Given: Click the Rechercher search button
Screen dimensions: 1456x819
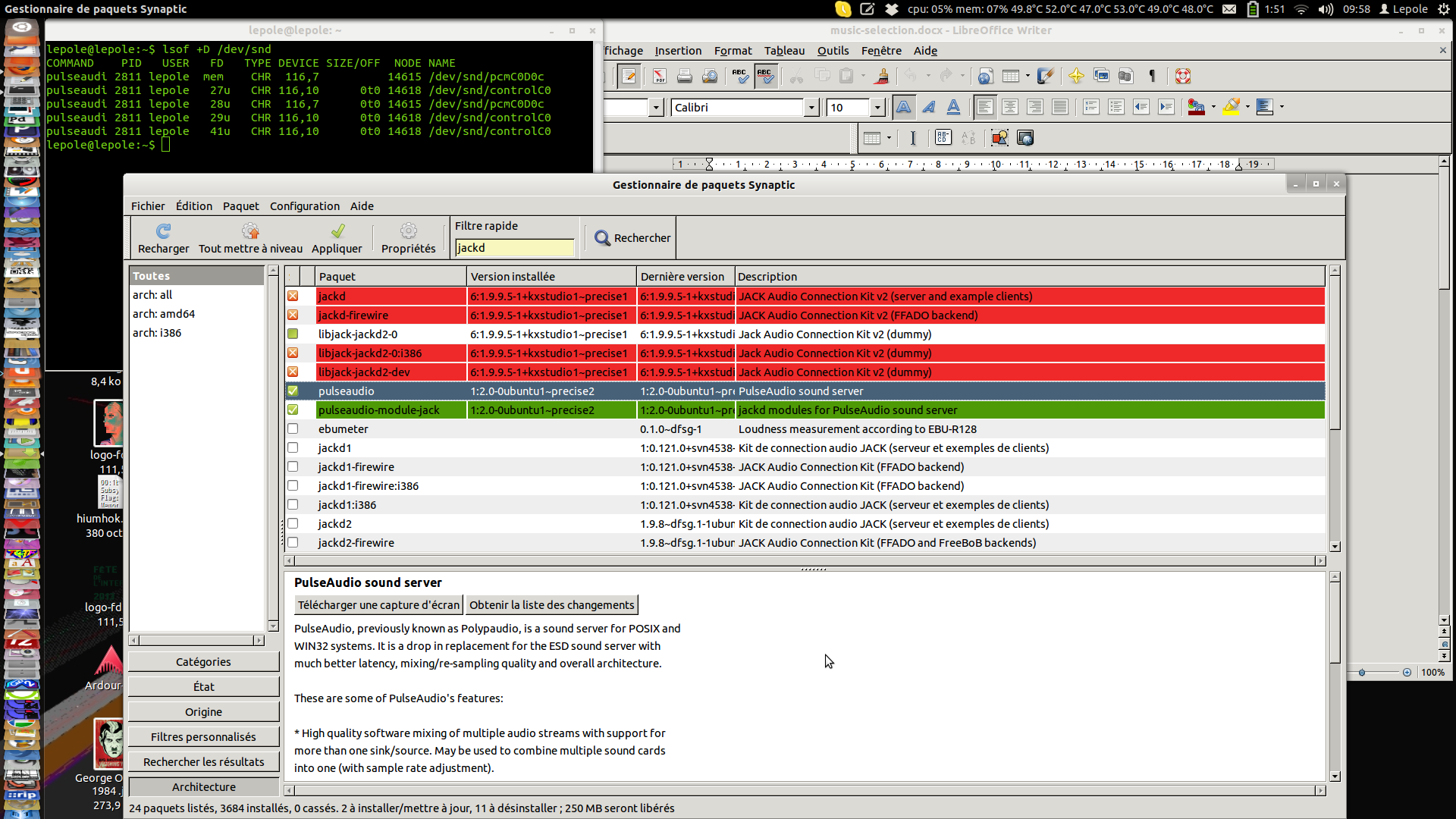Looking at the screenshot, I should [x=632, y=238].
